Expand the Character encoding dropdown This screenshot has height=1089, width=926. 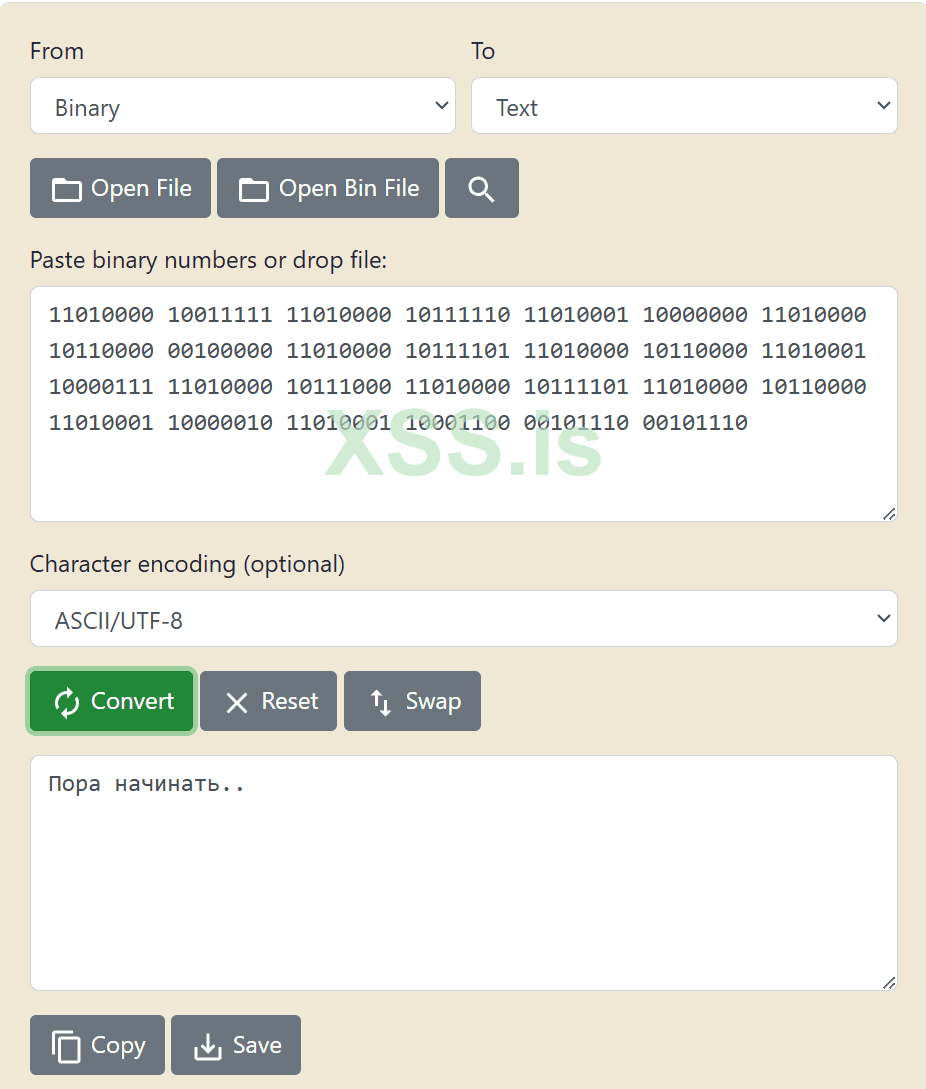coord(464,619)
